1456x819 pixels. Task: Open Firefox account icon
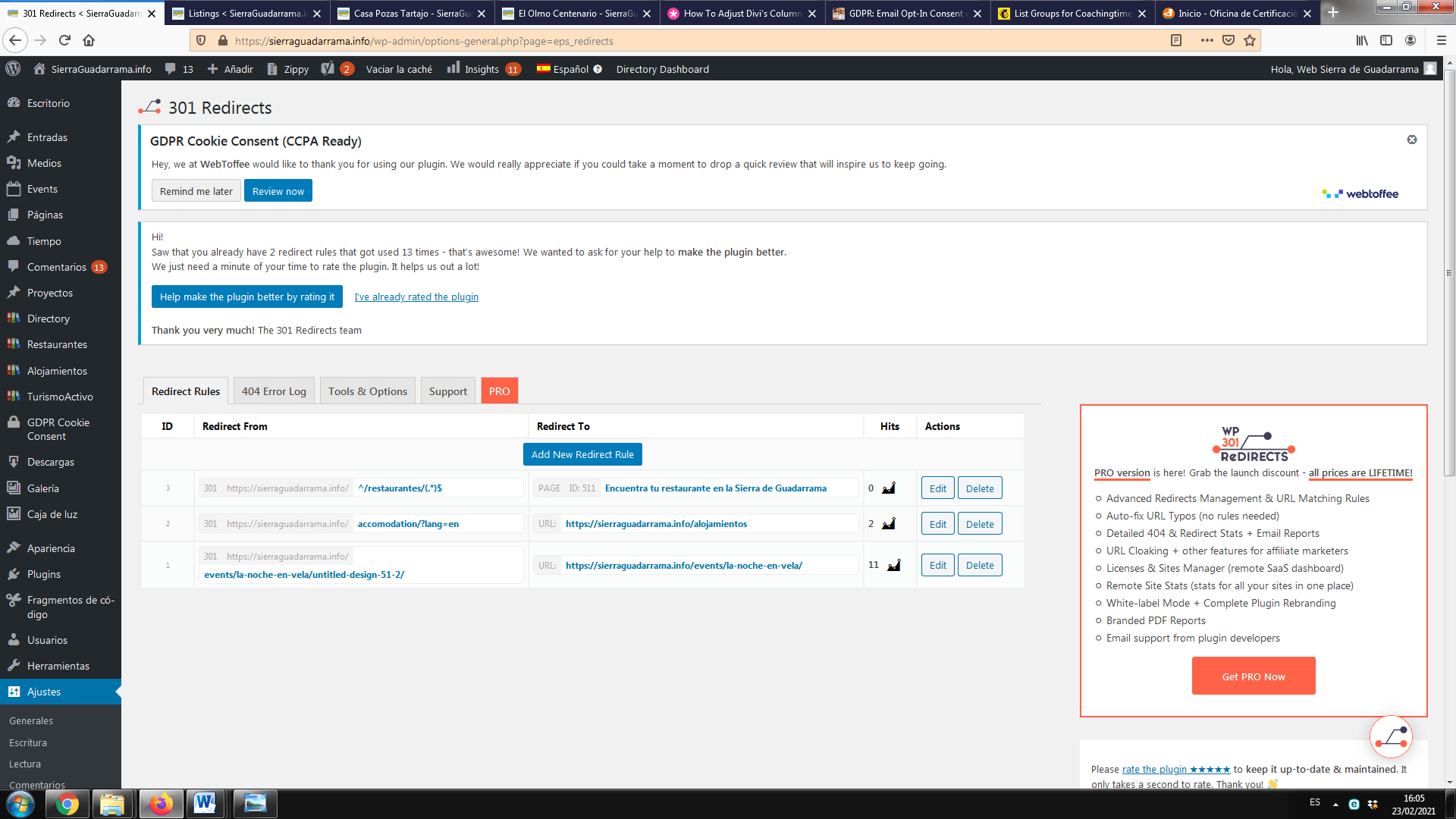(1410, 40)
